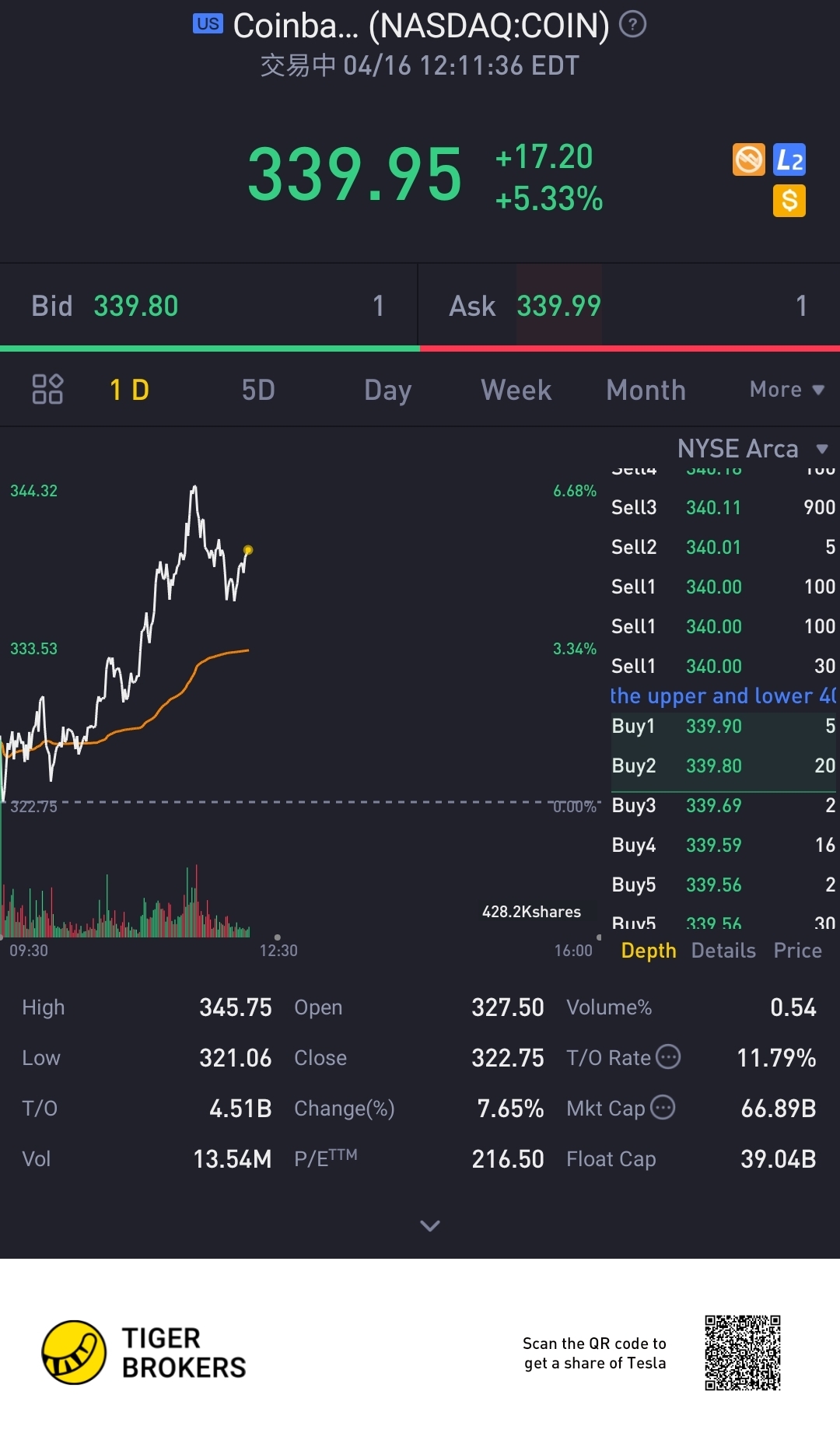The height and width of the screenshot is (1447, 840).
Task: Tap the Buy5 339.56 row with quantity 2
Action: coord(723,885)
